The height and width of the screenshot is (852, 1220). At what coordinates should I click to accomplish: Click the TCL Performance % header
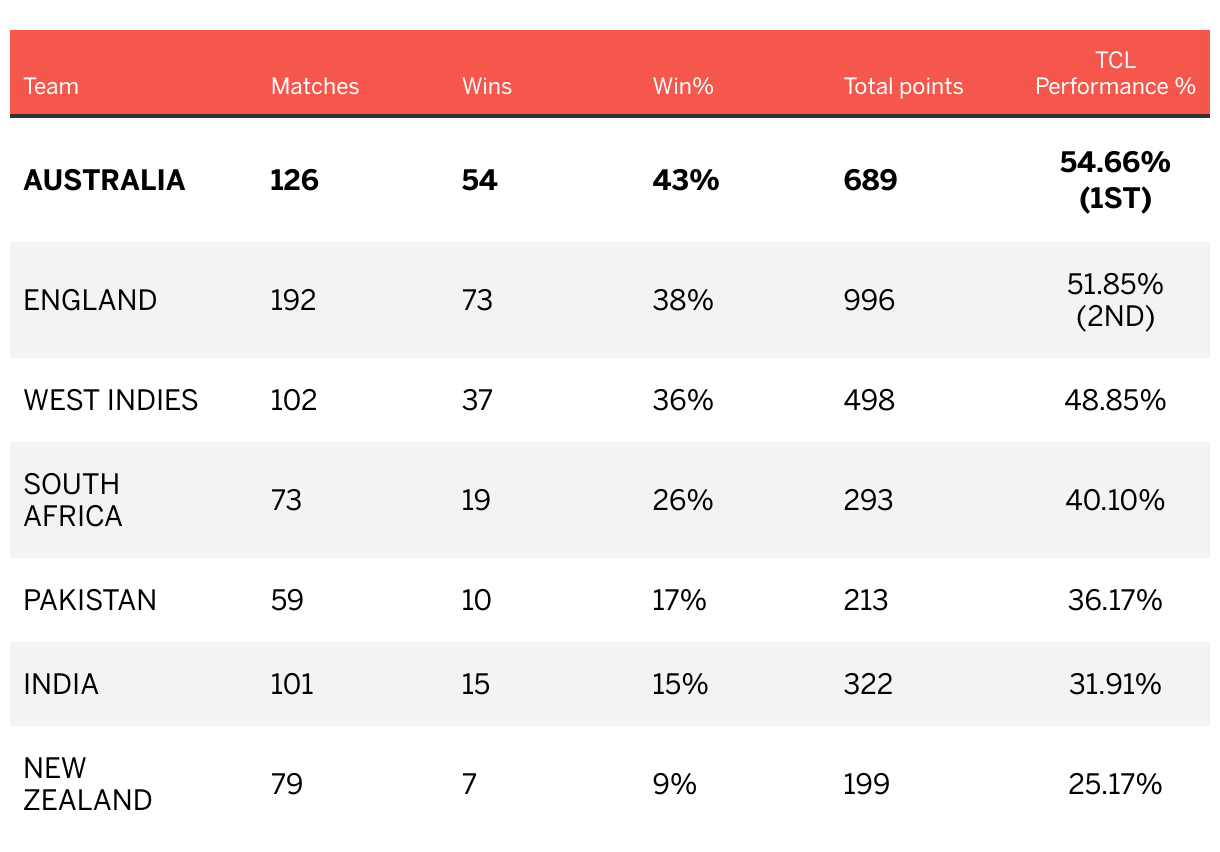pyautogui.click(x=1115, y=73)
